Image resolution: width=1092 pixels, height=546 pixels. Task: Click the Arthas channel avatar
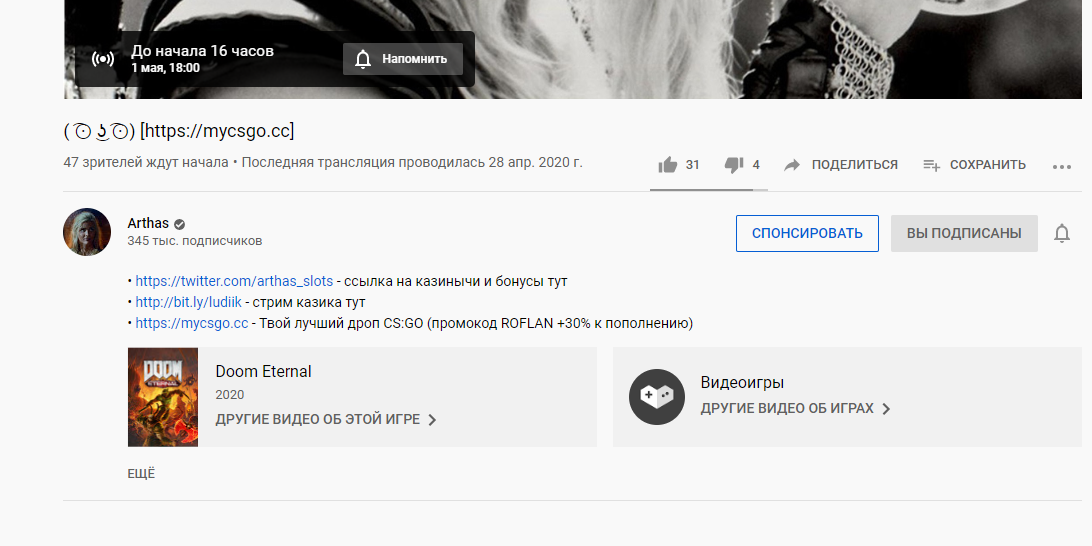point(87,232)
